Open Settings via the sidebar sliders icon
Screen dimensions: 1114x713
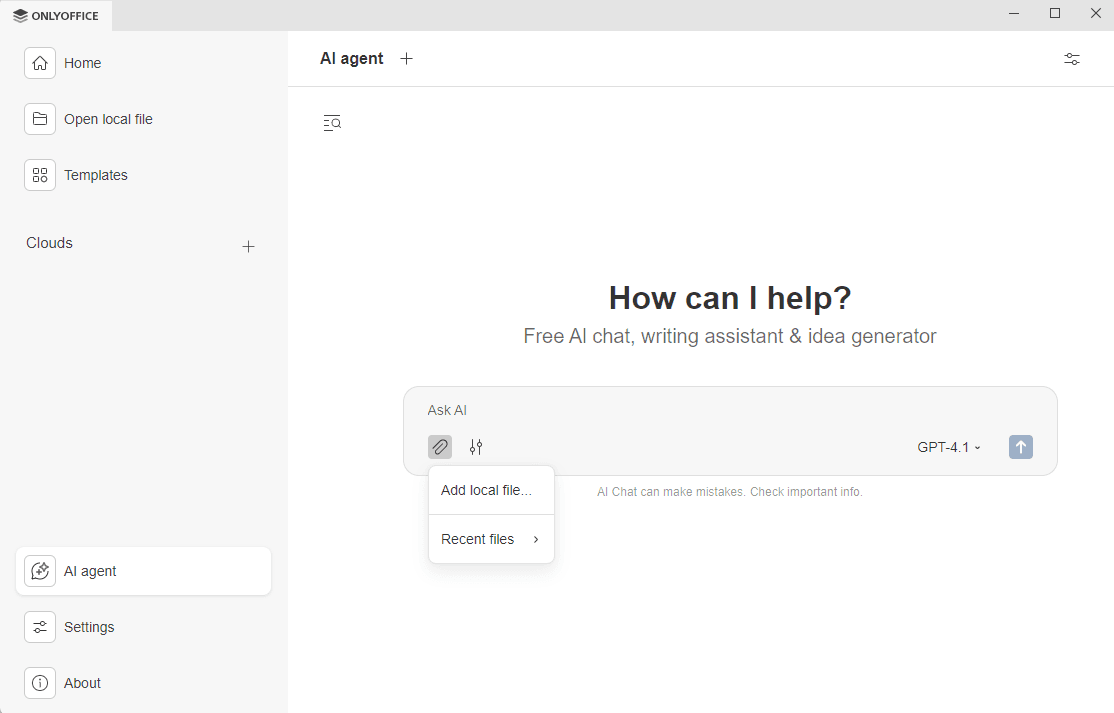40,627
